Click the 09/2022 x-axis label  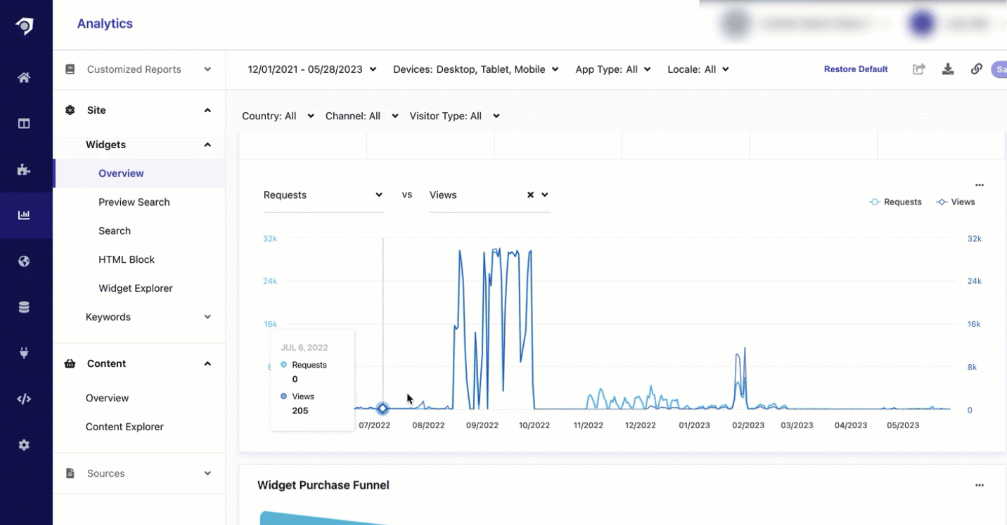coord(482,425)
